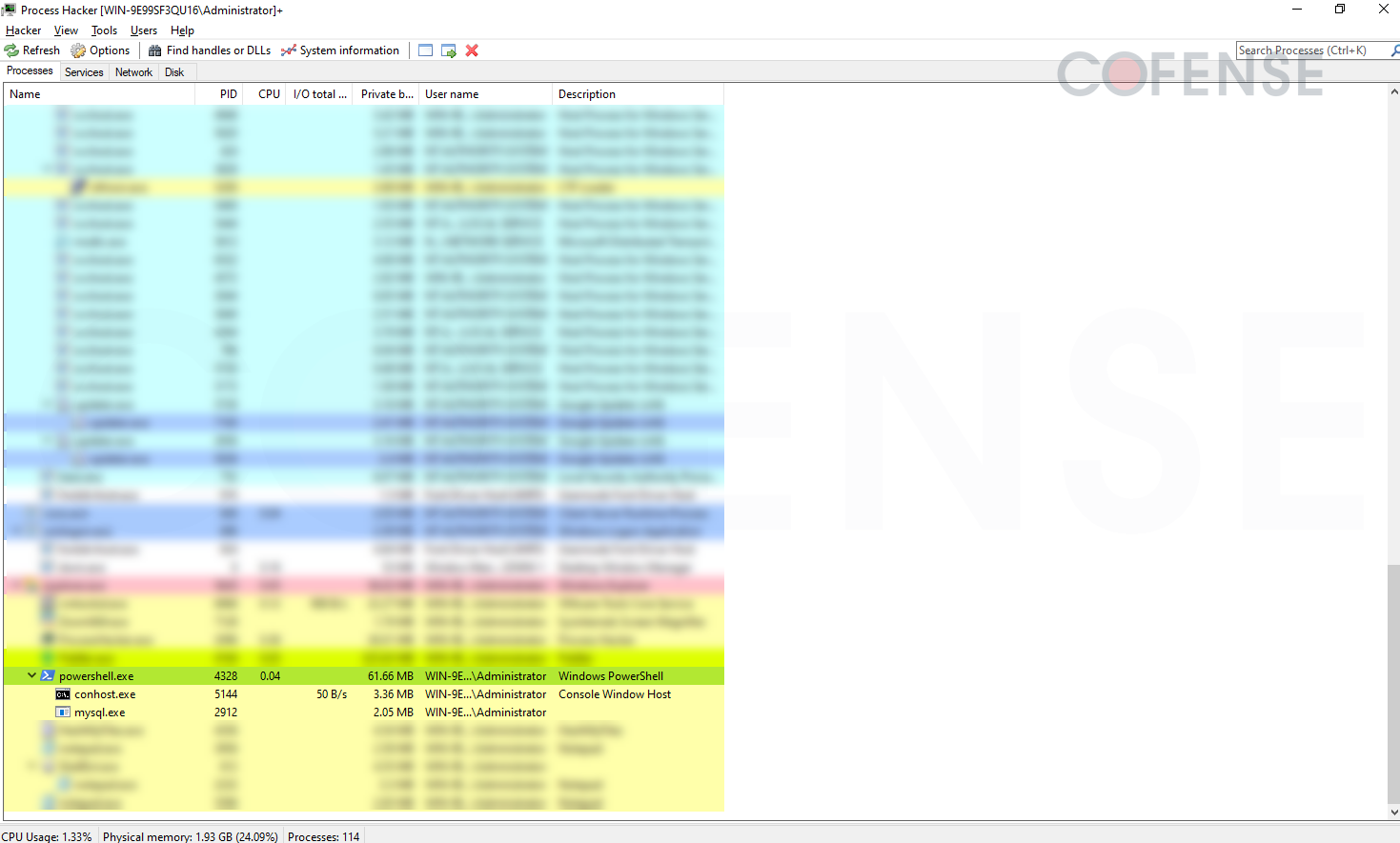
Task: Sort by Private bytes column header
Action: (x=386, y=94)
